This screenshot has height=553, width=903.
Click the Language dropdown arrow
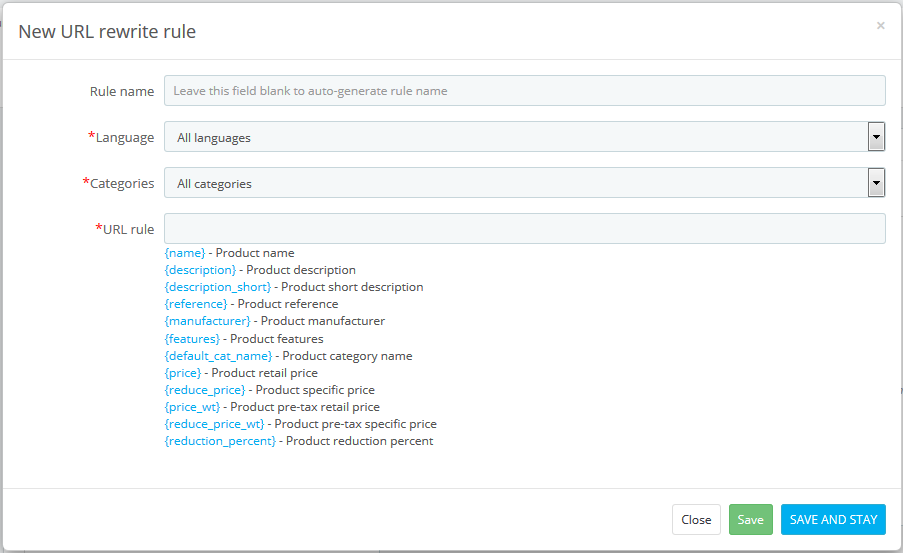pos(876,137)
